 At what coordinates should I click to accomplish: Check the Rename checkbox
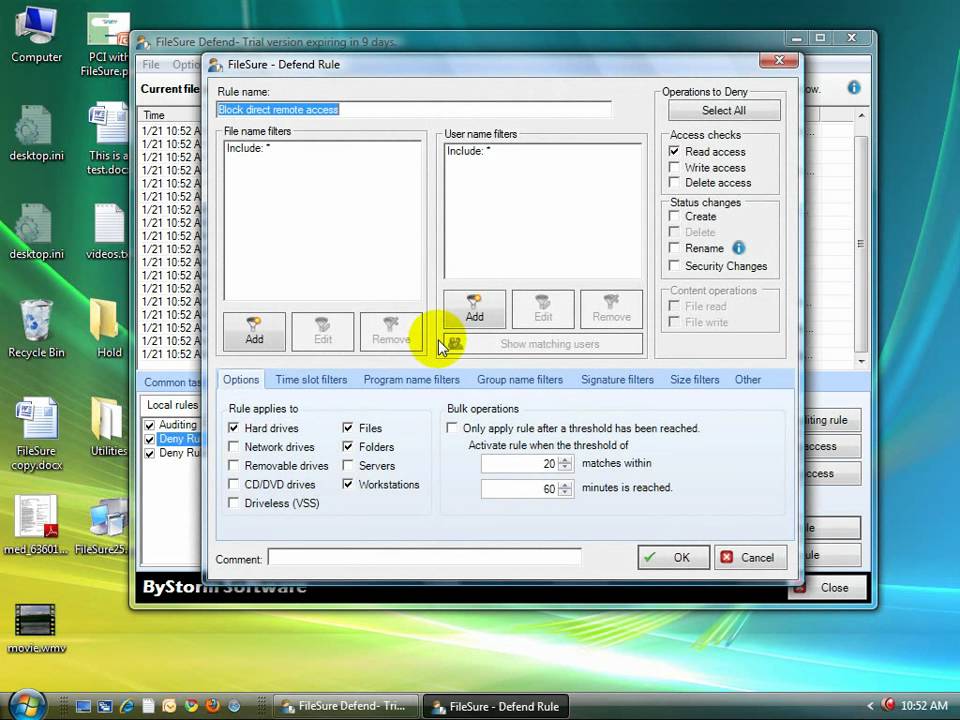tap(674, 247)
